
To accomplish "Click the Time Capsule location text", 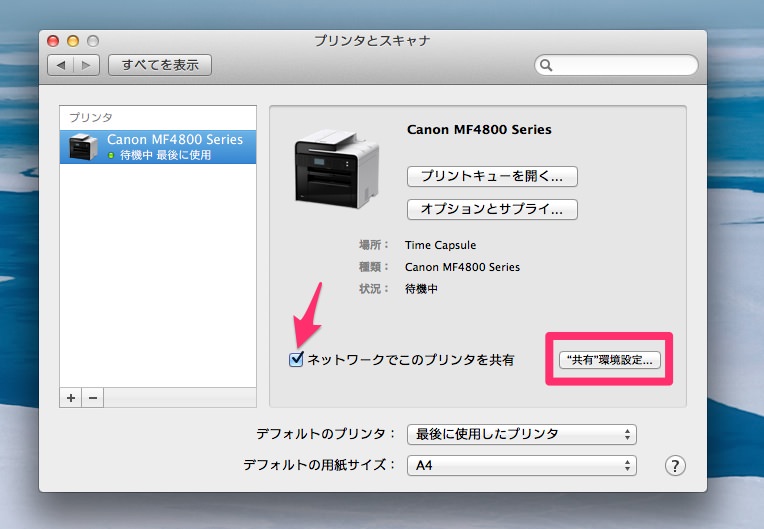I will [440, 245].
